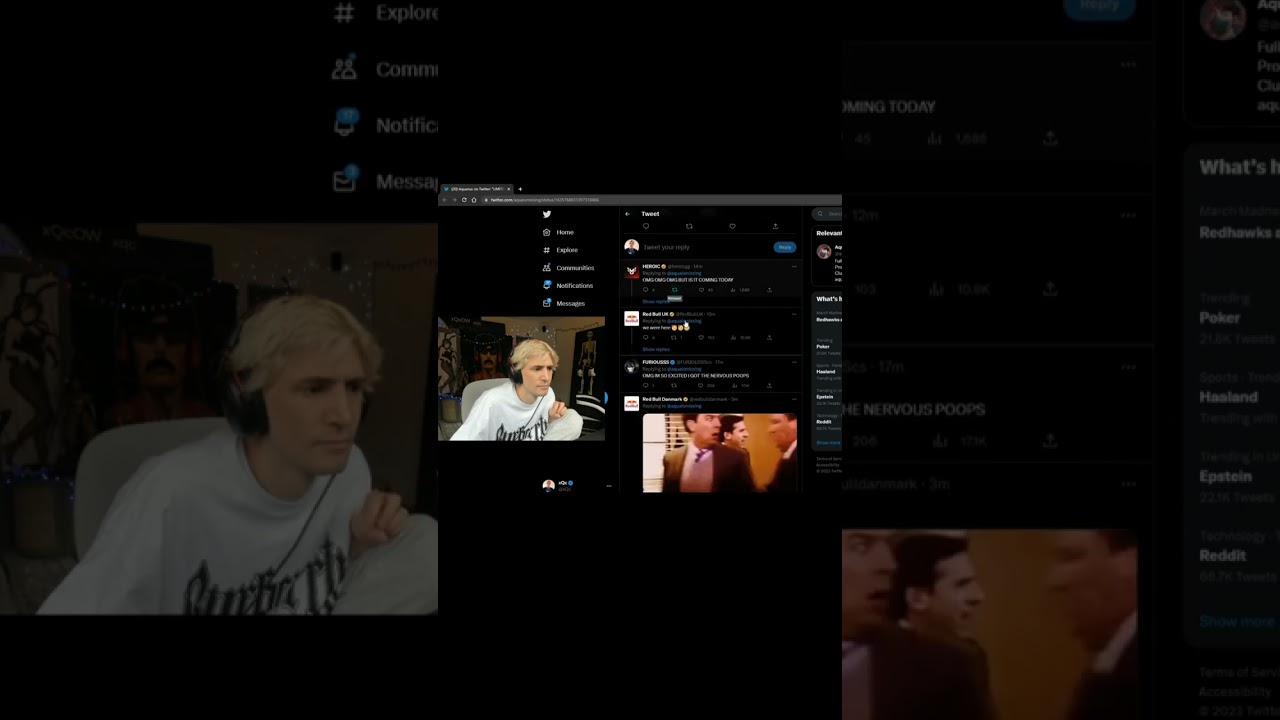
Task: Click the share icon on Red Bull UK's tweet
Action: point(769,337)
